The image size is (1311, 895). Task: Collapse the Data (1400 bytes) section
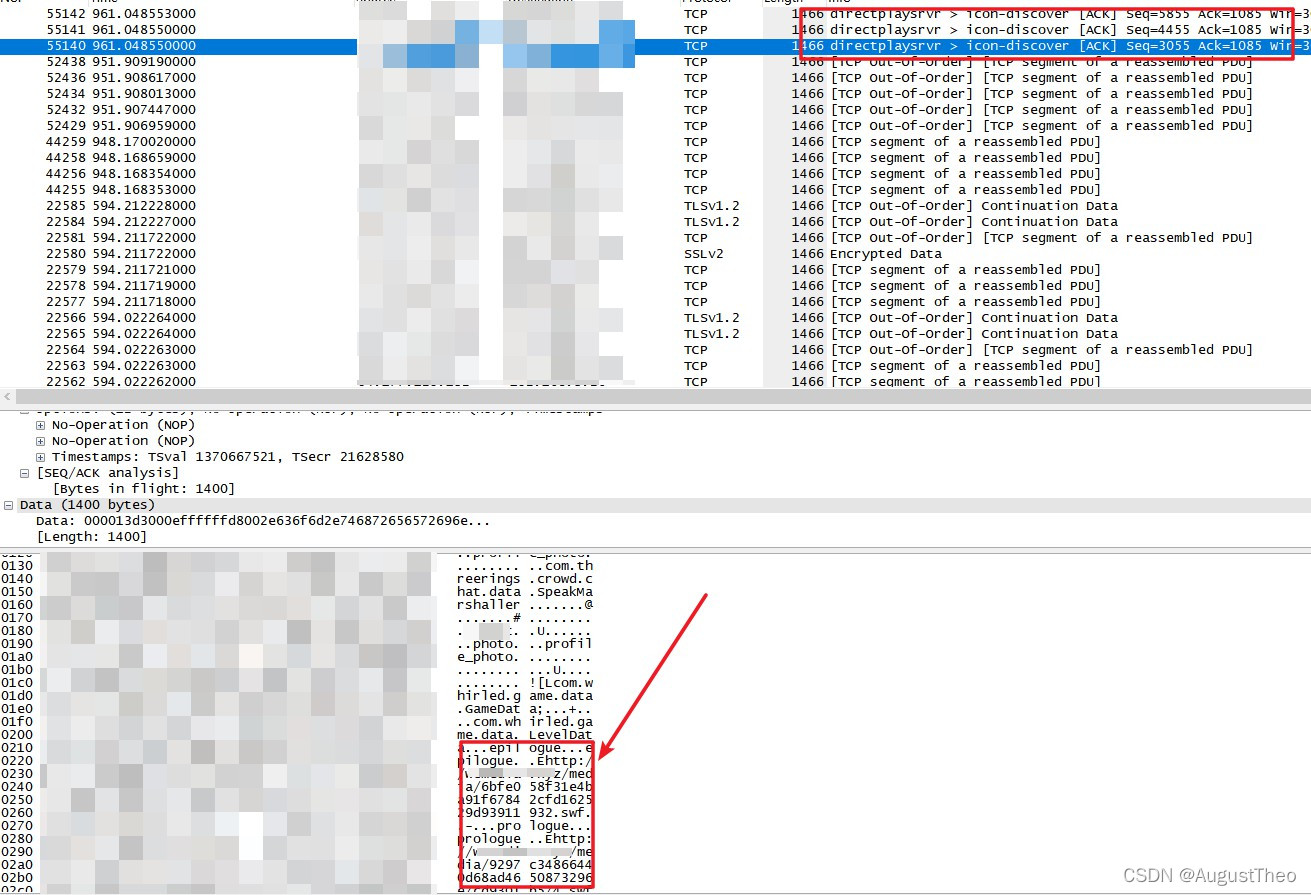click(9, 505)
